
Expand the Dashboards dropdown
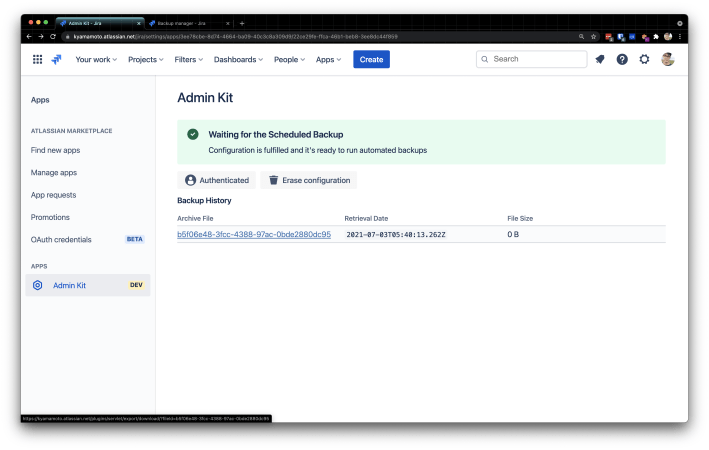point(238,59)
